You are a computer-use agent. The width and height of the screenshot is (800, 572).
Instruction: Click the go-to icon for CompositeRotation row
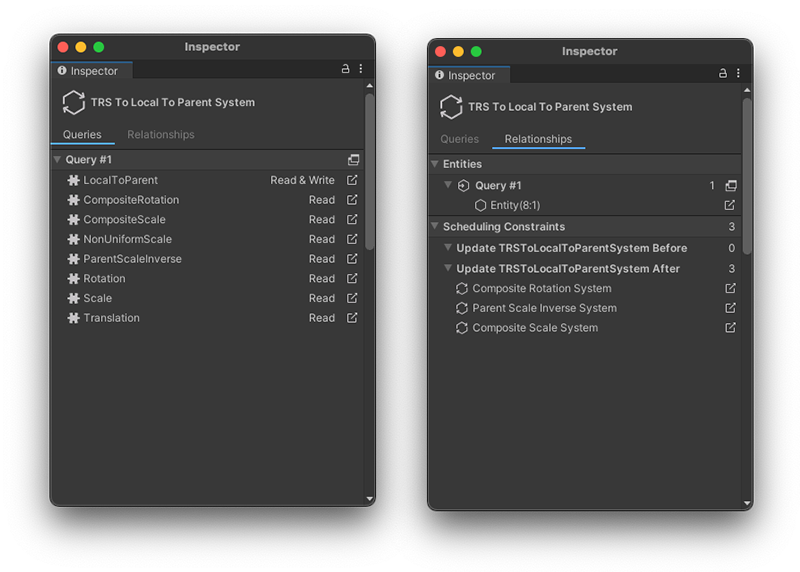coord(352,200)
